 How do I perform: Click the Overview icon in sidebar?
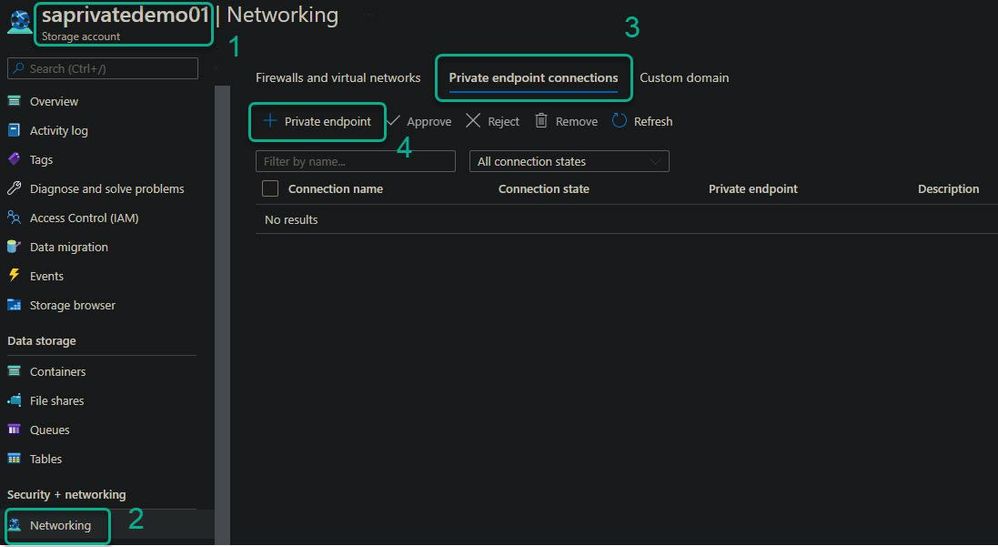click(14, 101)
